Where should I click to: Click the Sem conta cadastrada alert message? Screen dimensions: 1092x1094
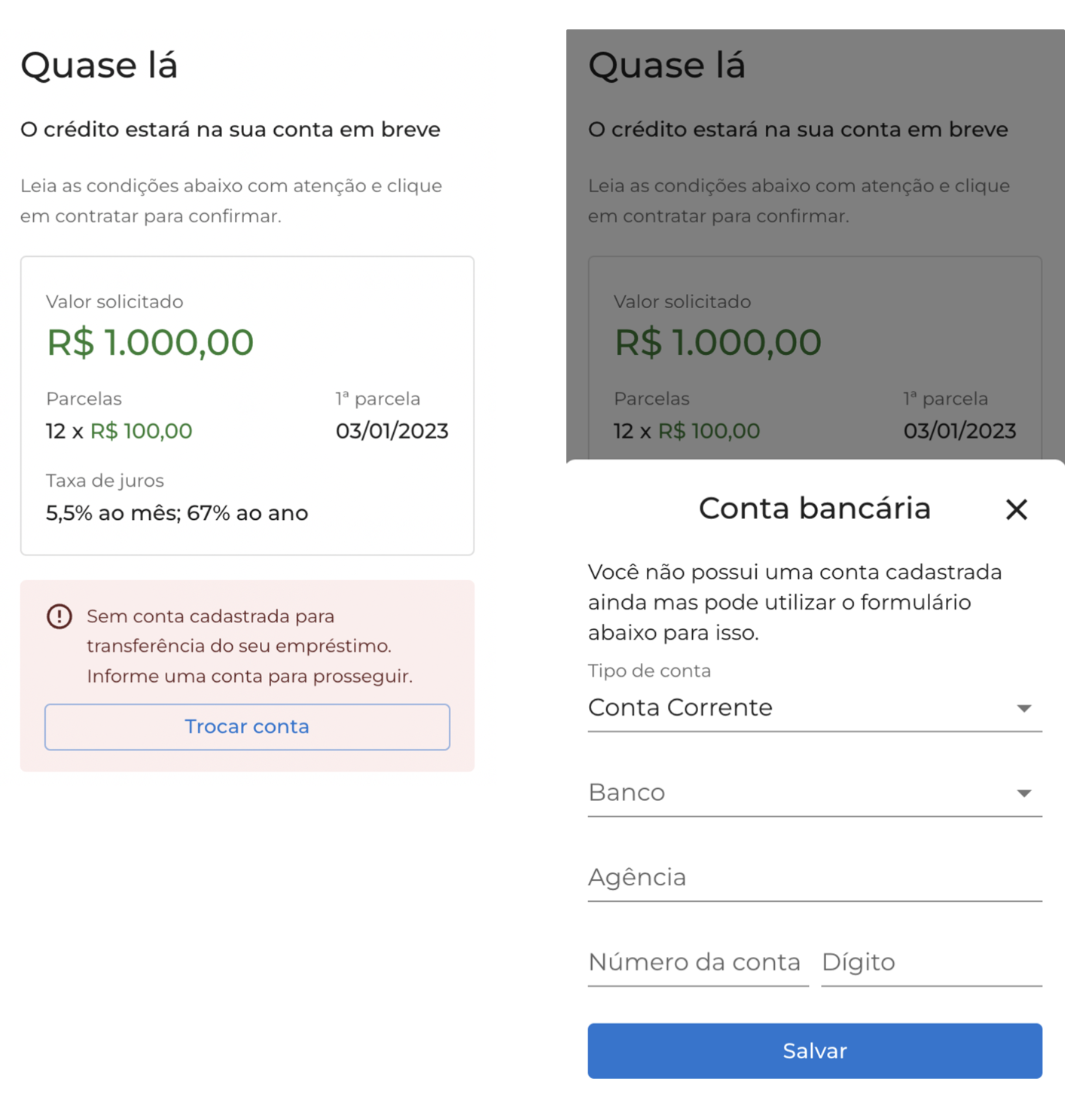249,646
